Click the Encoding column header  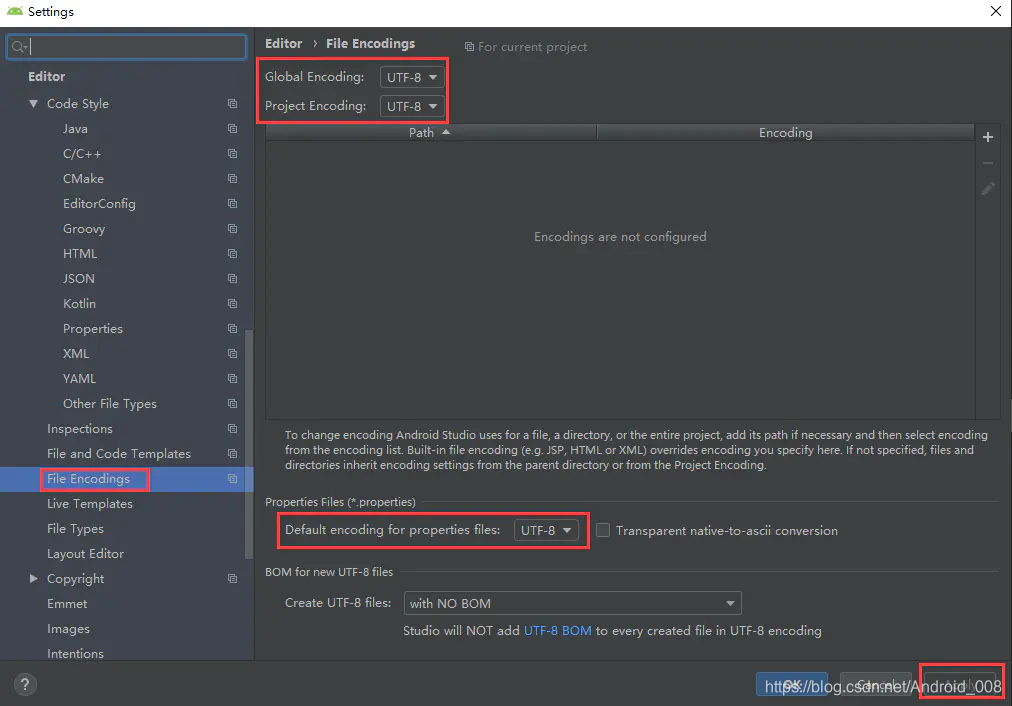pyautogui.click(x=785, y=132)
